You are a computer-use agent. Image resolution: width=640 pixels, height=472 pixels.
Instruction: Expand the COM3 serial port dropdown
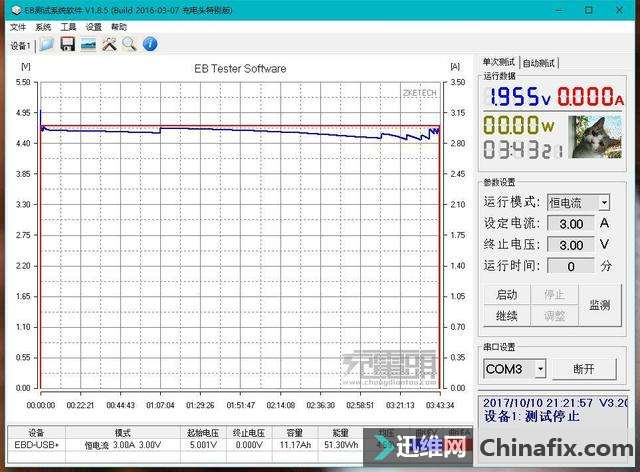click(x=540, y=369)
